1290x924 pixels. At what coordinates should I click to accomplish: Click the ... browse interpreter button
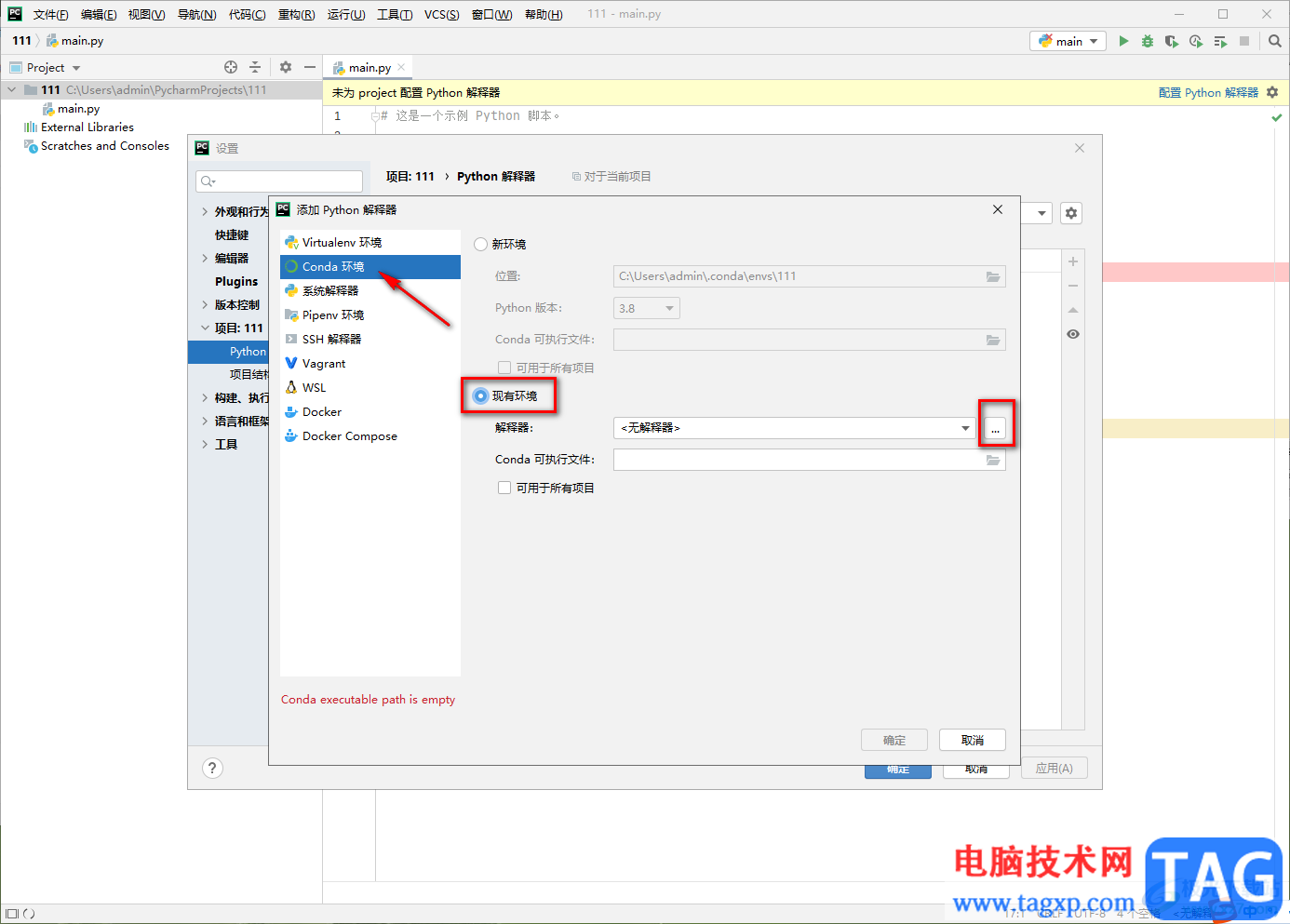click(x=996, y=428)
